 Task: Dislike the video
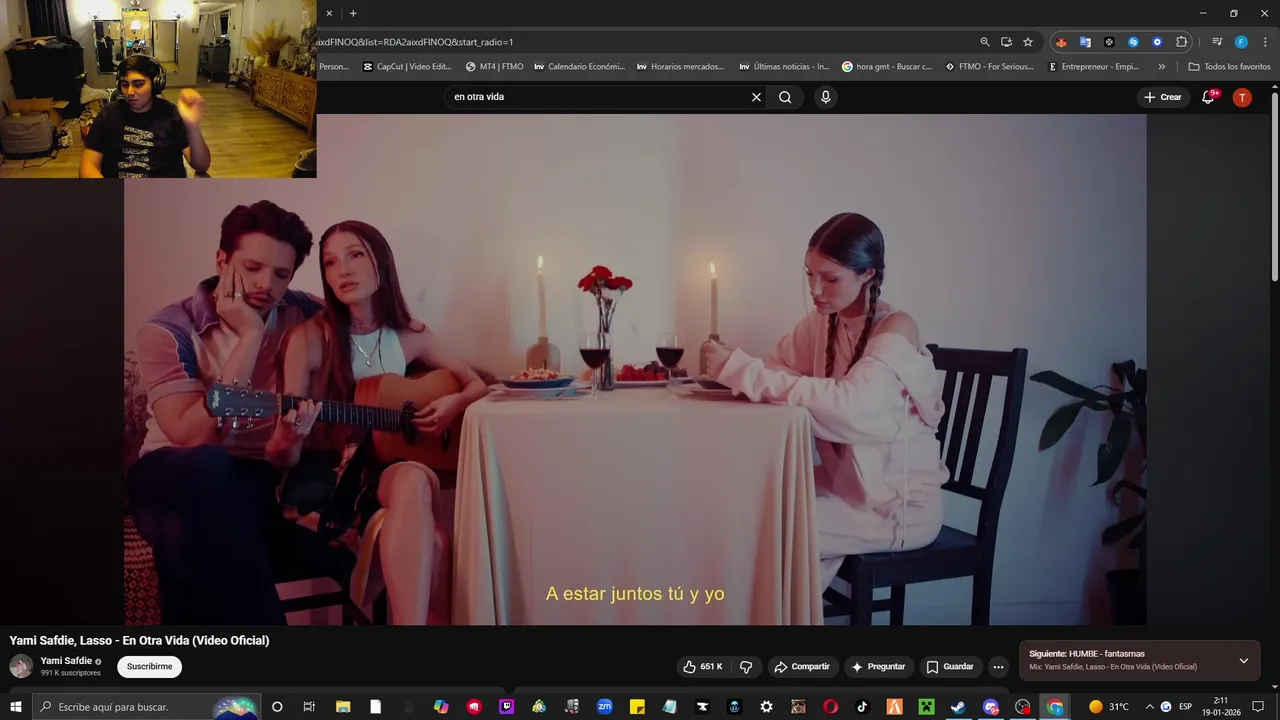tap(746, 667)
